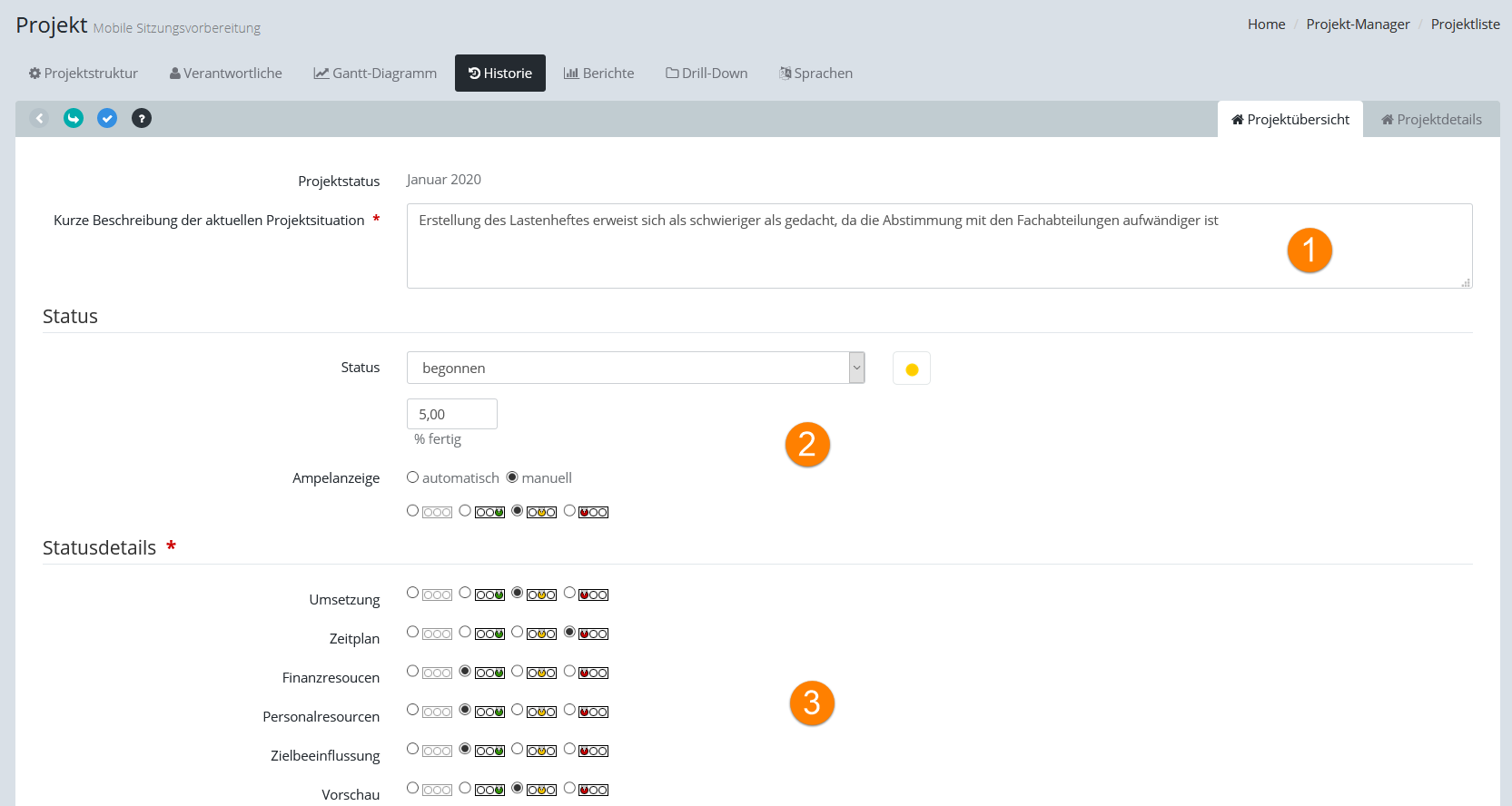Go to Projekt-Manager breadcrumb link
This screenshot has height=806, width=1512.
click(1358, 25)
